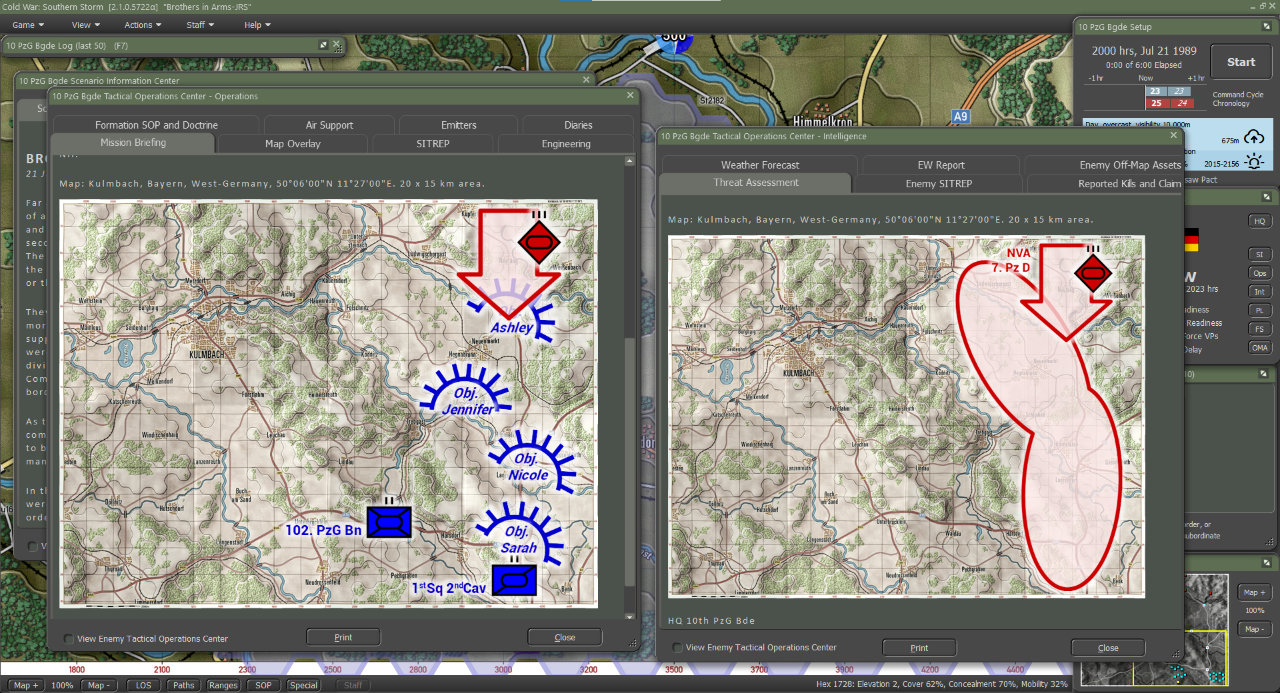1280x693 pixels.
Task: Select the Weather Forecast tab
Action: (x=760, y=165)
